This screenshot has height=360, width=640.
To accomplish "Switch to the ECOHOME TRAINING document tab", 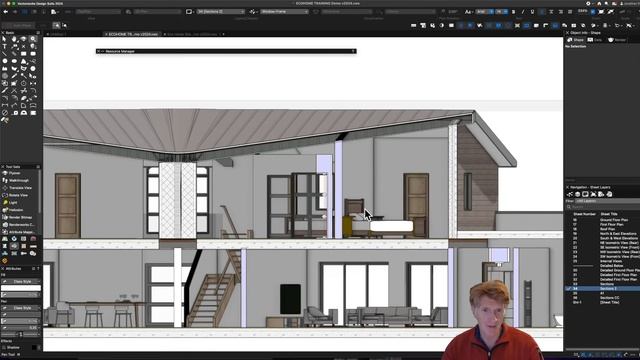I will point(133,34).
